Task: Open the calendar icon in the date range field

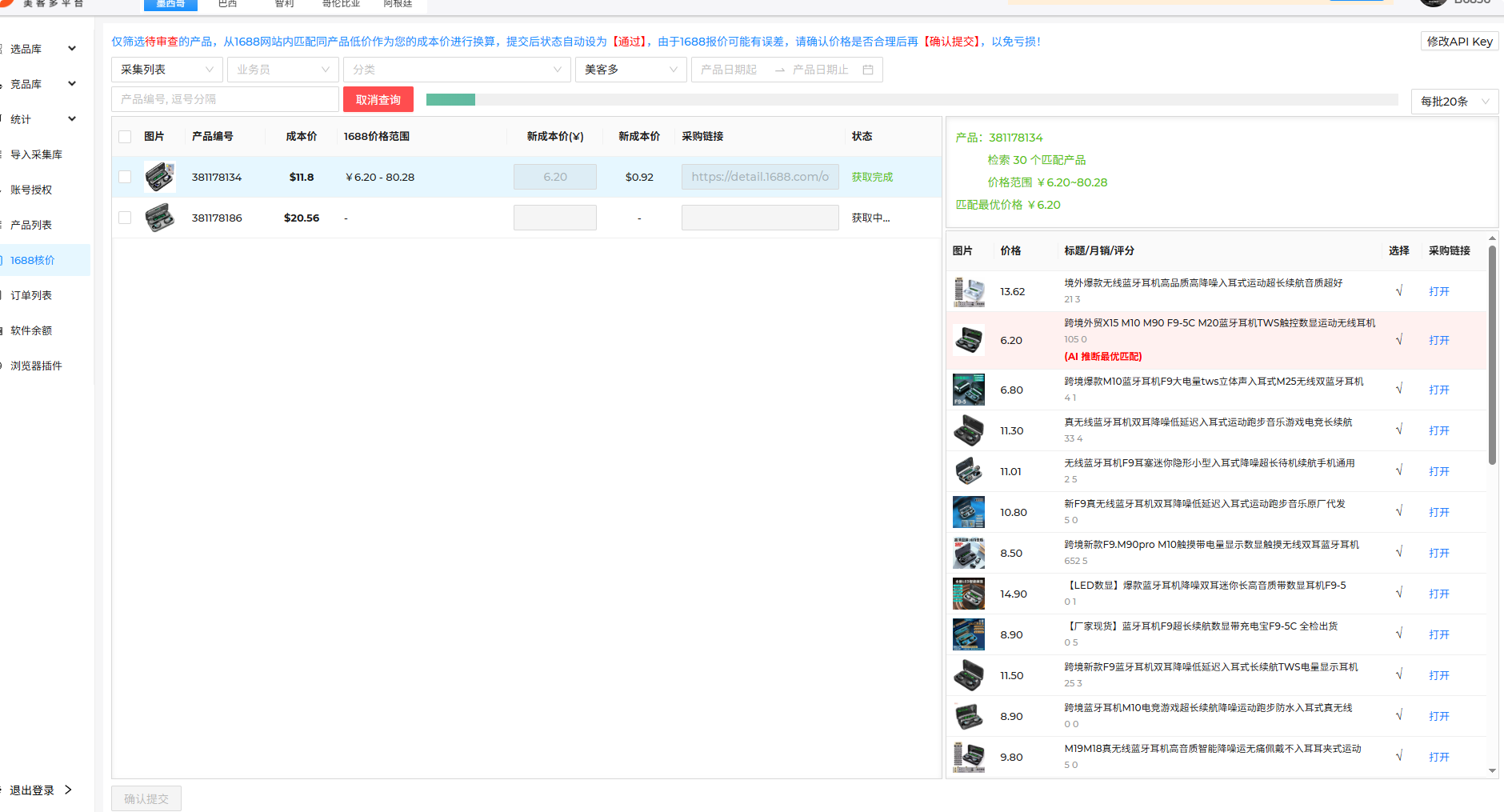Action: click(x=868, y=70)
